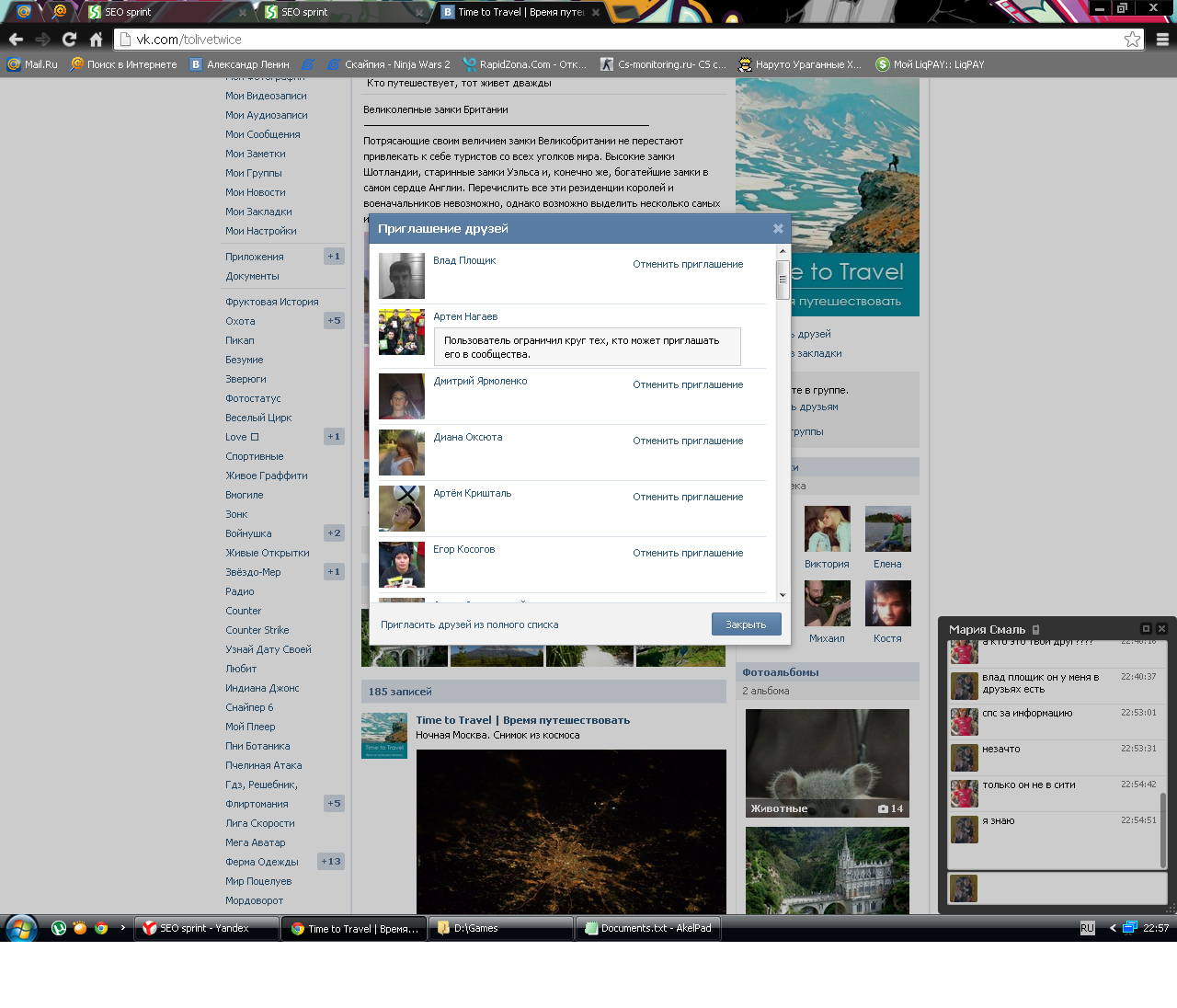Open the Животные photo album thumbnail
Screen dimensions: 1177x1008
828,762
